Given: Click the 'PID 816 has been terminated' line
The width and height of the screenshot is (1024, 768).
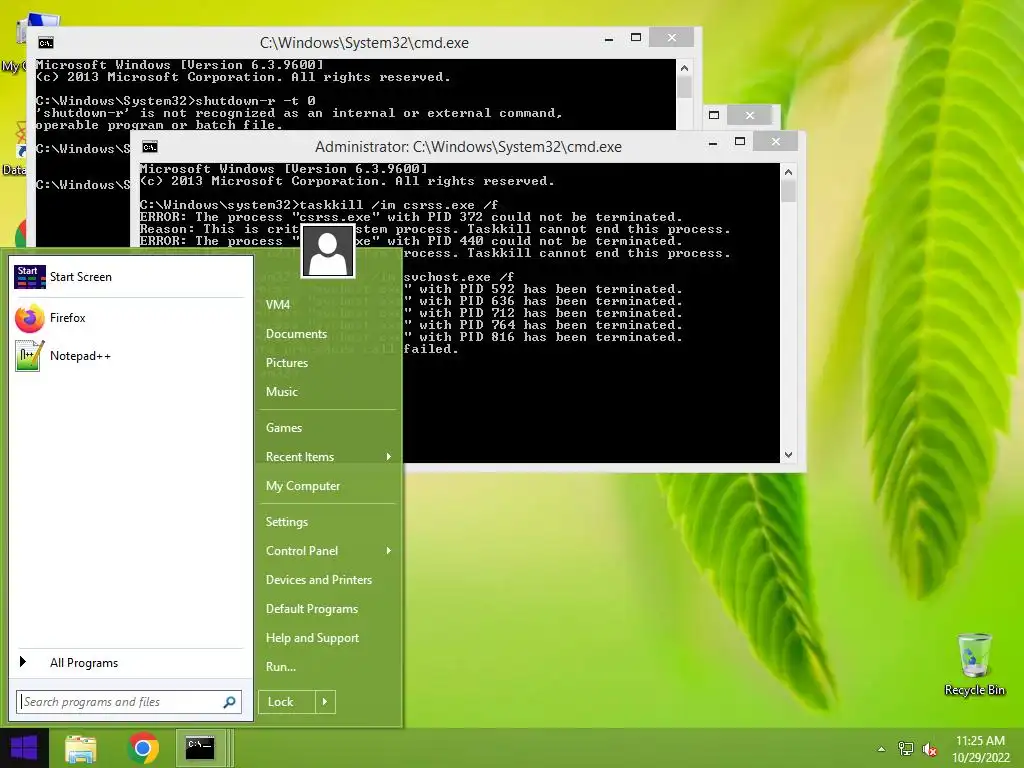Looking at the screenshot, I should coord(542,337).
